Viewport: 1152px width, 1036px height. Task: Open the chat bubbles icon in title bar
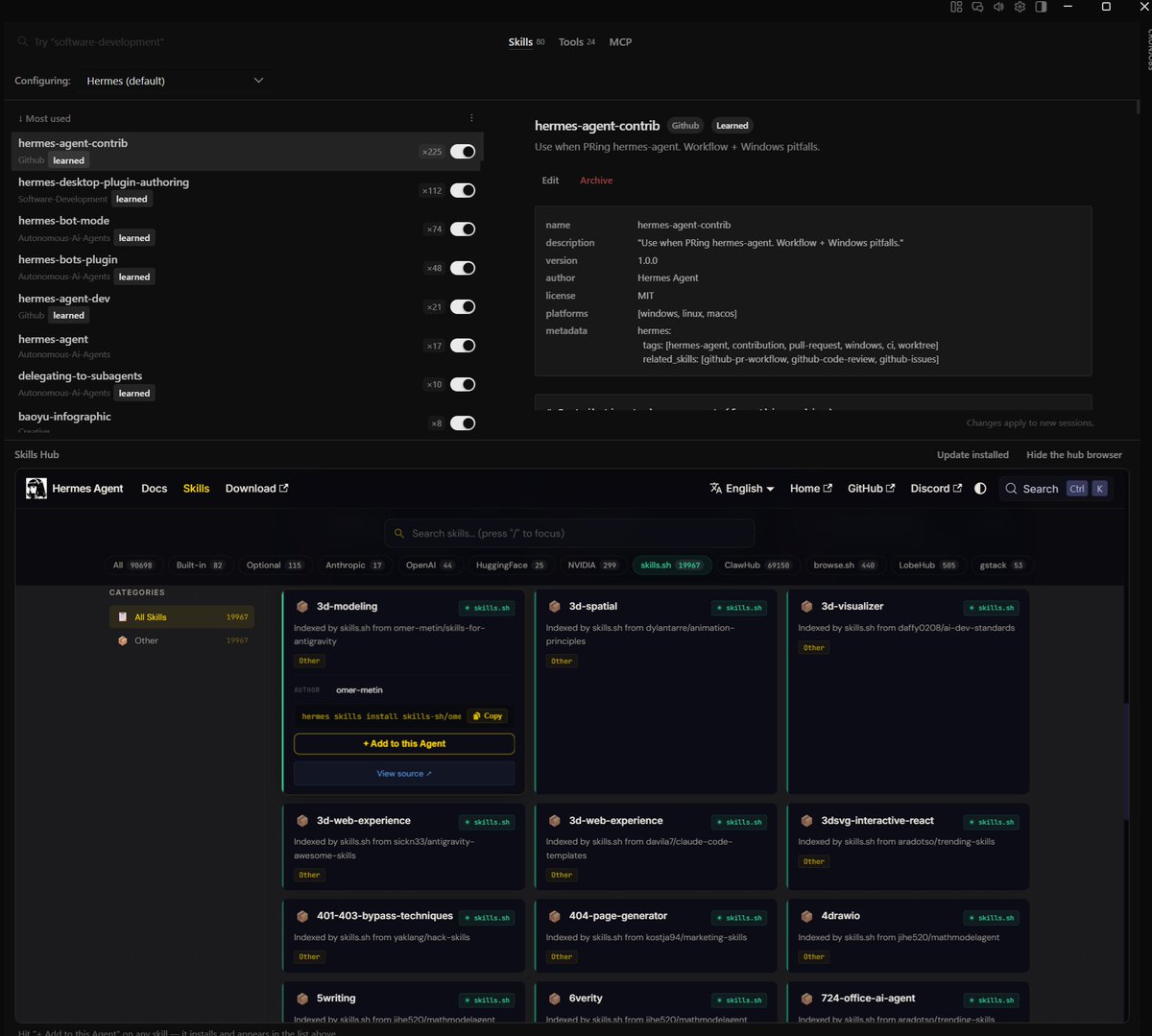tap(977, 7)
